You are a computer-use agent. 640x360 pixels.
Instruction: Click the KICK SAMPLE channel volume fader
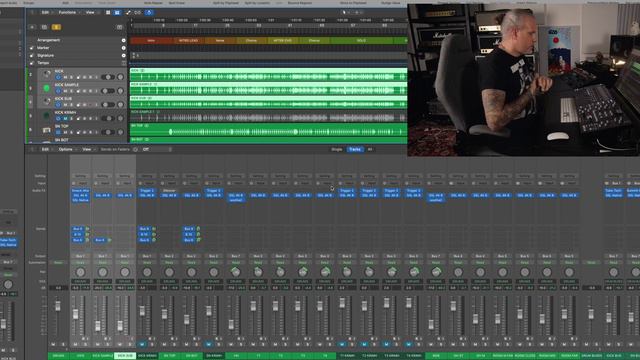point(98,325)
